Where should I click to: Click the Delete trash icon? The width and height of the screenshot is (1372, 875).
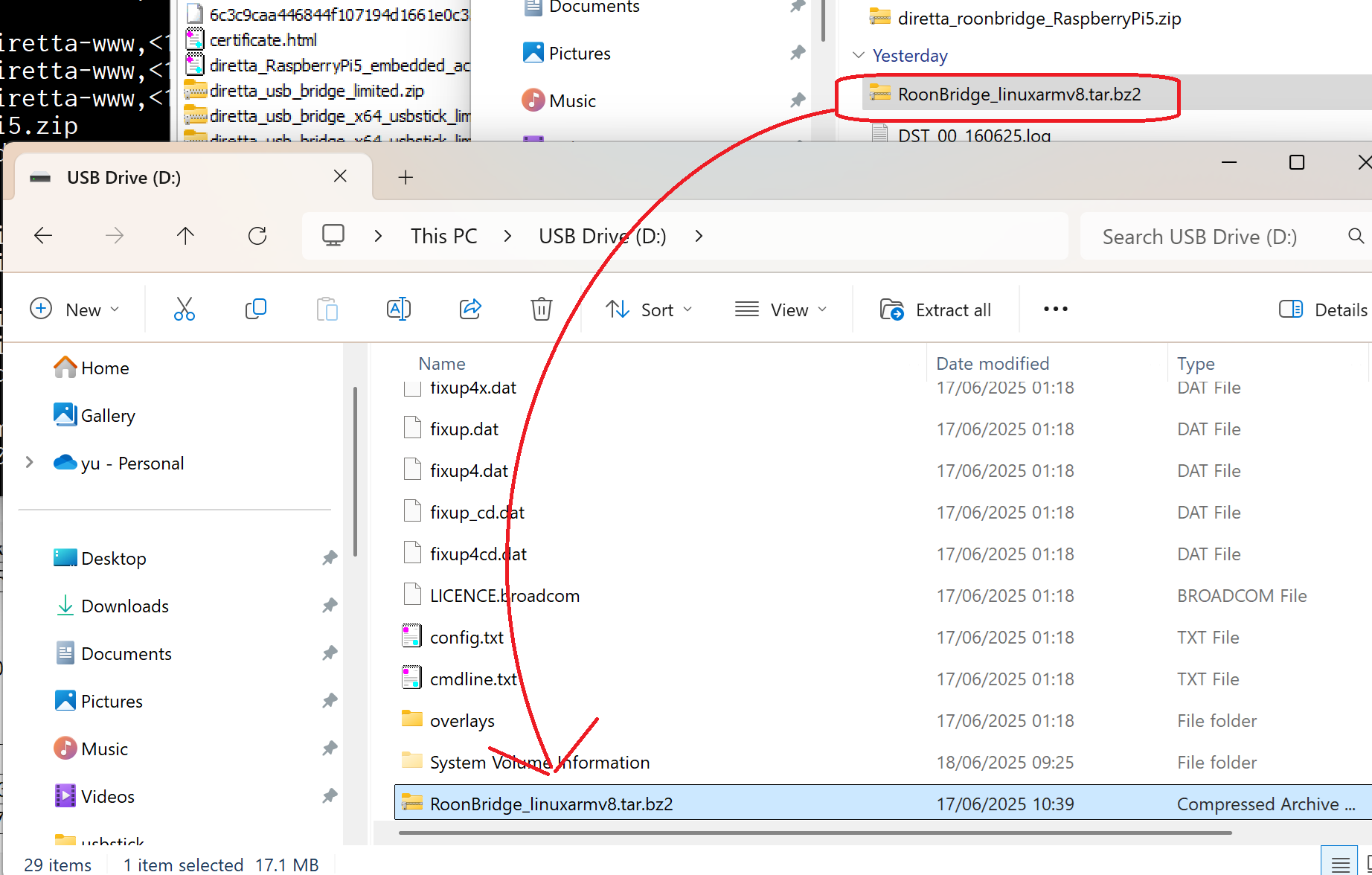541,310
